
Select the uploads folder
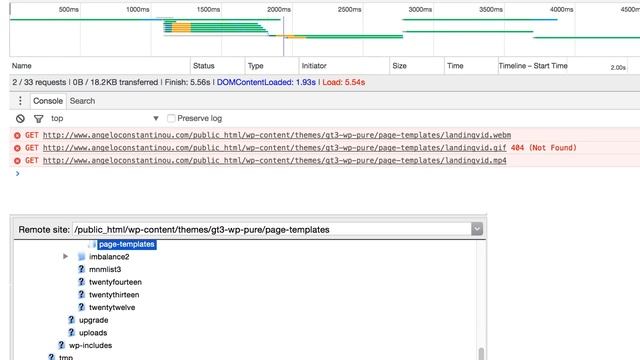[93, 333]
